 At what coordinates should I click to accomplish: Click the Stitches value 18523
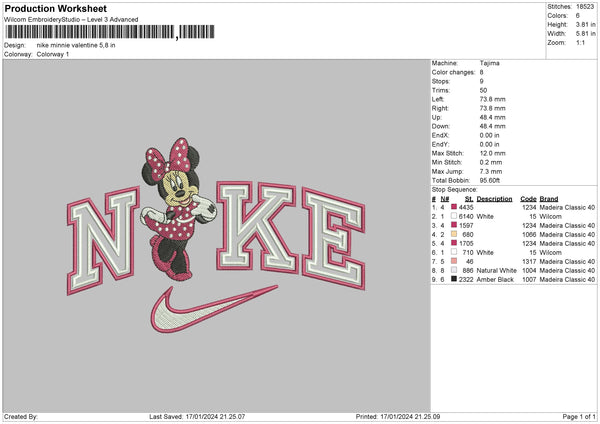[585, 7]
